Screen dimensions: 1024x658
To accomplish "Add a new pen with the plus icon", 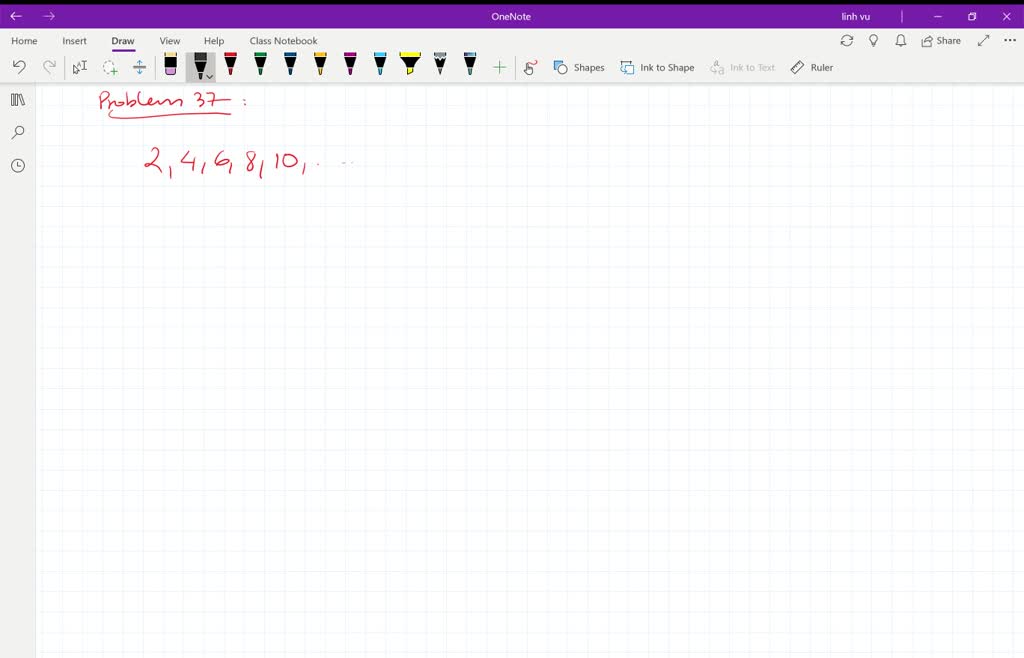I will coord(499,66).
